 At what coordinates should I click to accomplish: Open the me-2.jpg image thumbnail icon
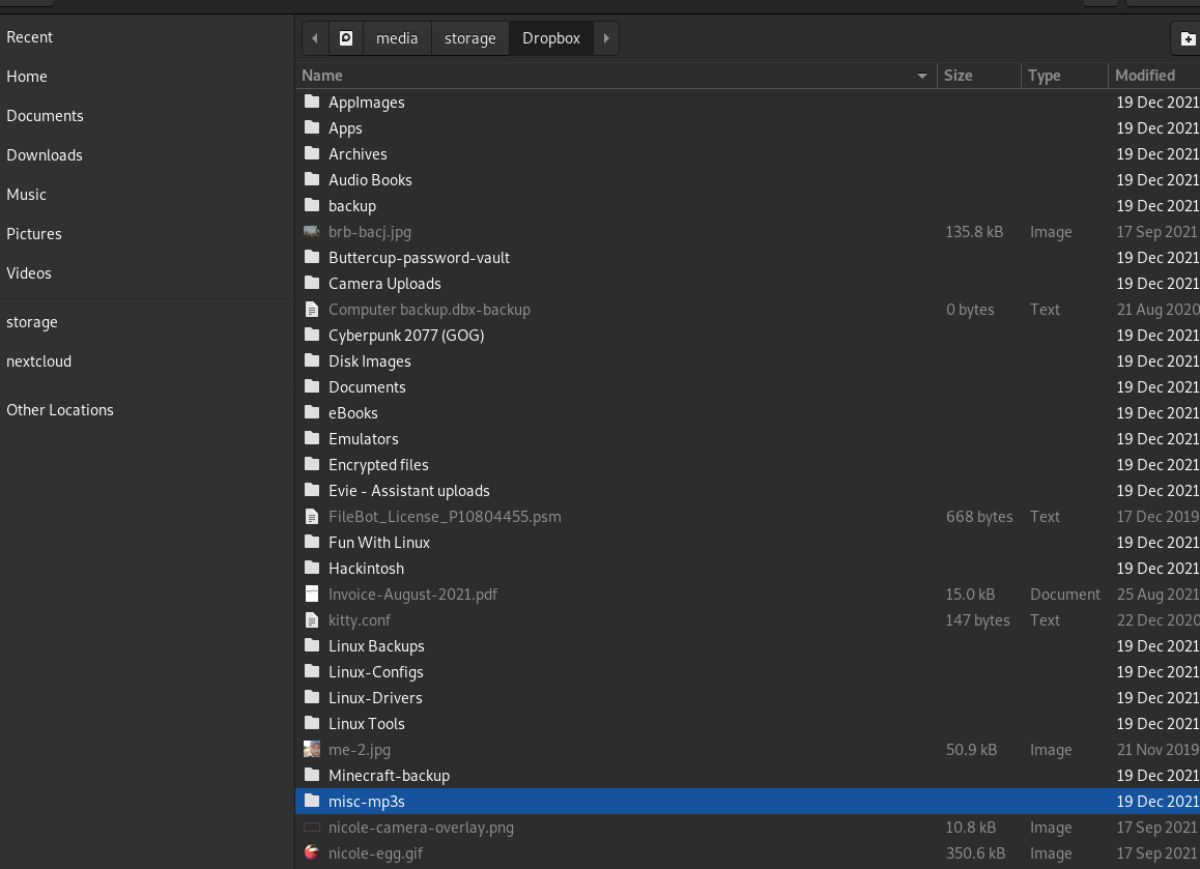click(x=311, y=749)
